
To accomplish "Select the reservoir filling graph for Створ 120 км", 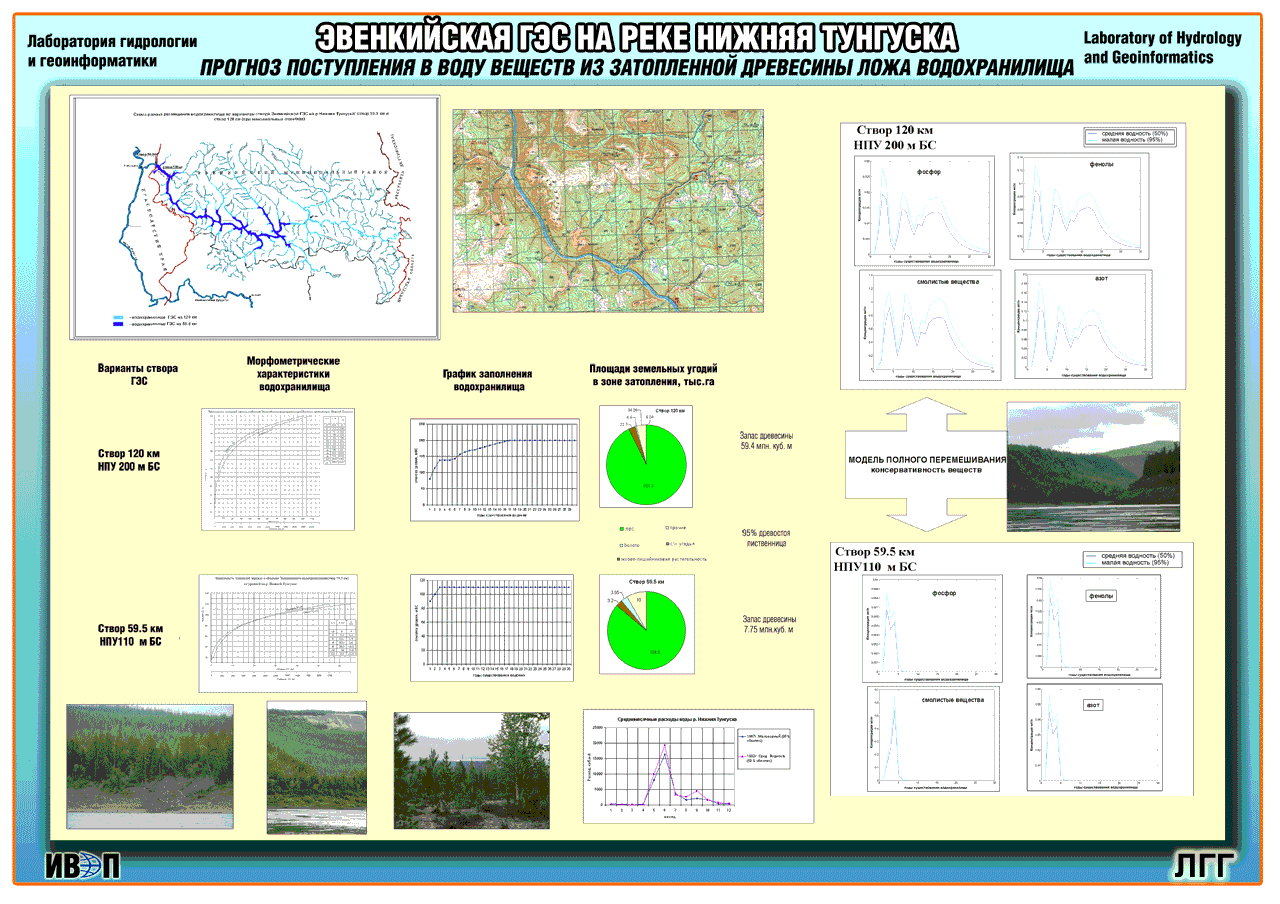I will 494,469.
